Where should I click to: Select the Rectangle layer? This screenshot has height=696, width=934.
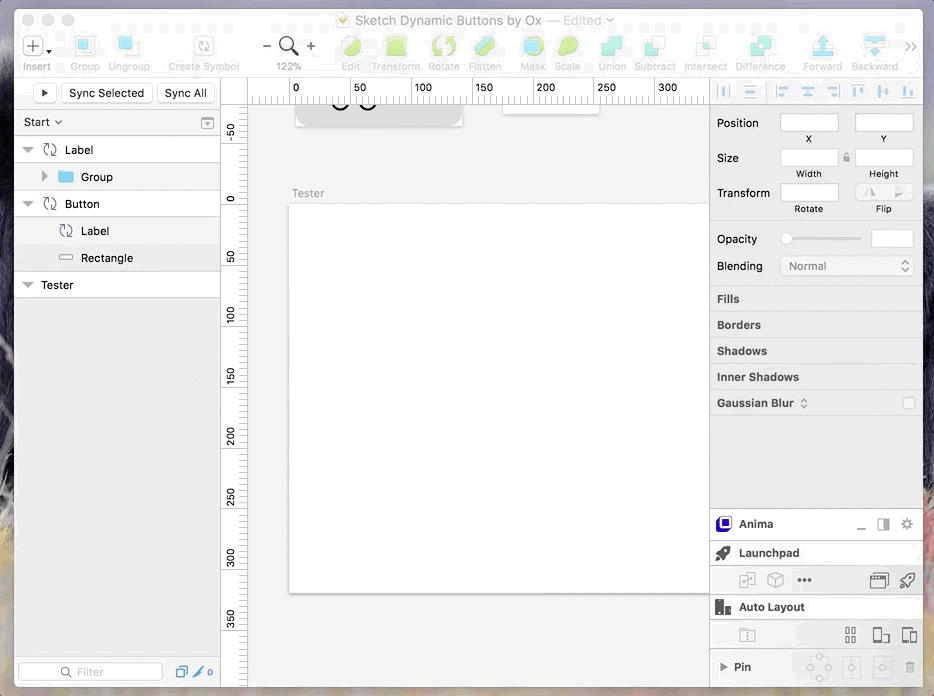[117, 258]
